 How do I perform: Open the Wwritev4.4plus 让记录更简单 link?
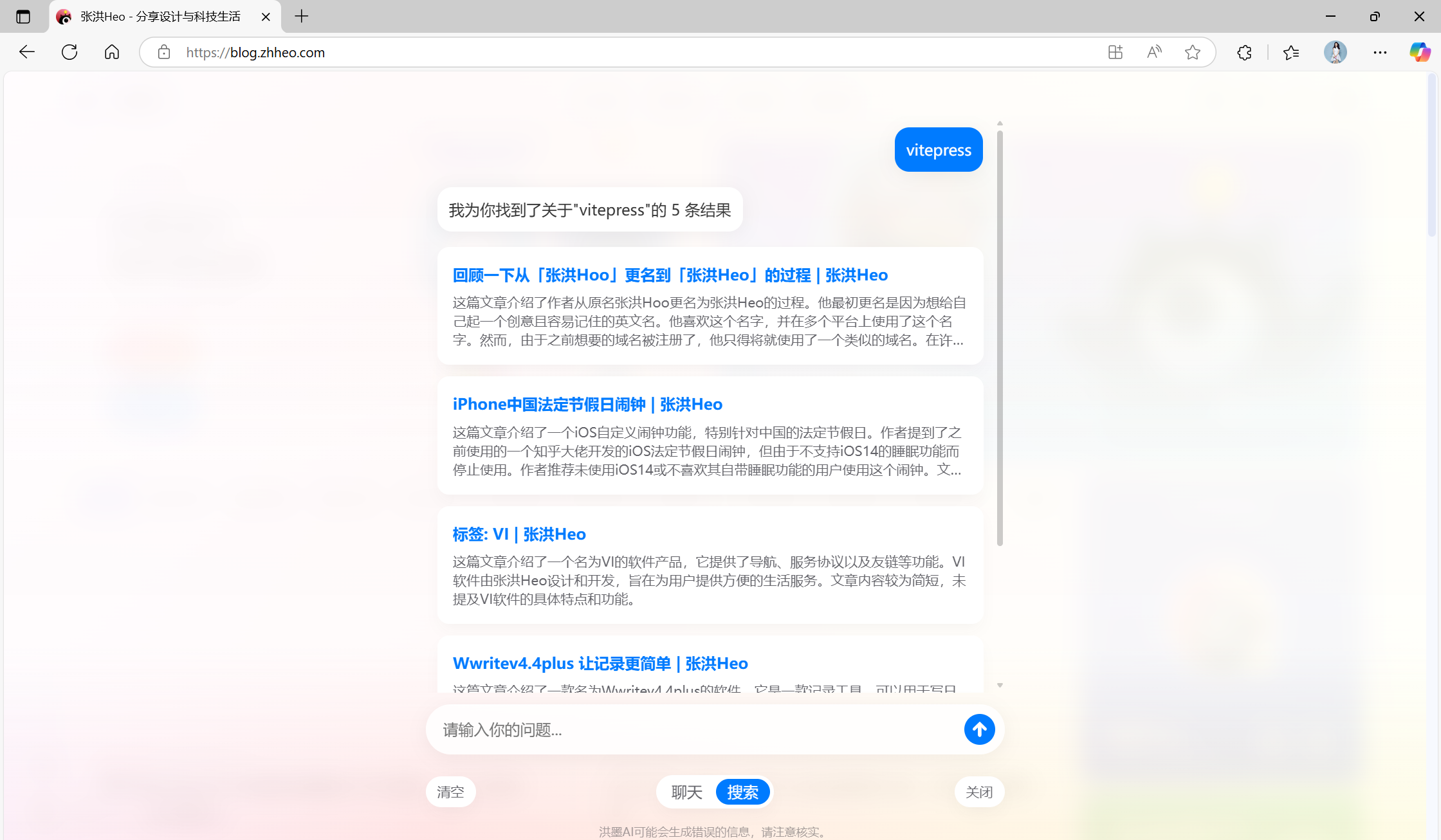click(600, 664)
